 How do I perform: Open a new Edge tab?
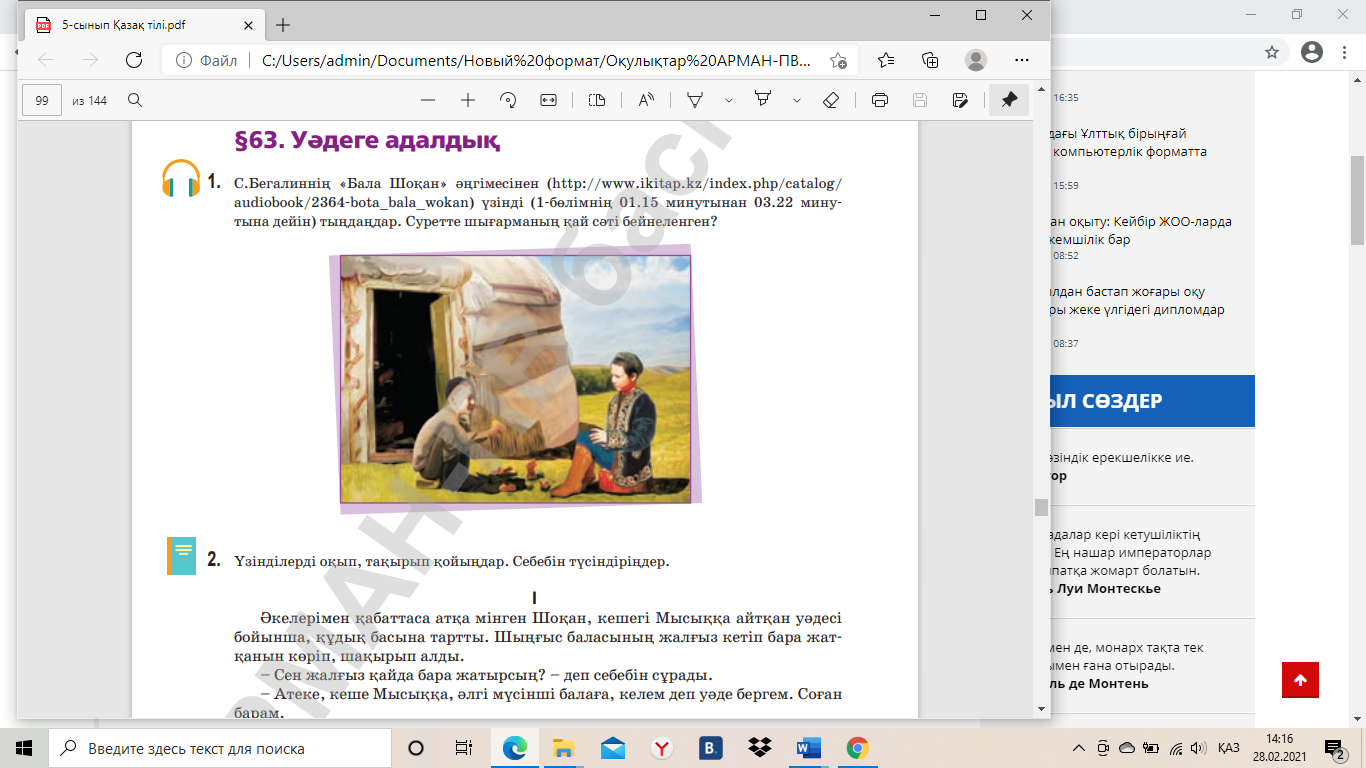[x=283, y=24]
